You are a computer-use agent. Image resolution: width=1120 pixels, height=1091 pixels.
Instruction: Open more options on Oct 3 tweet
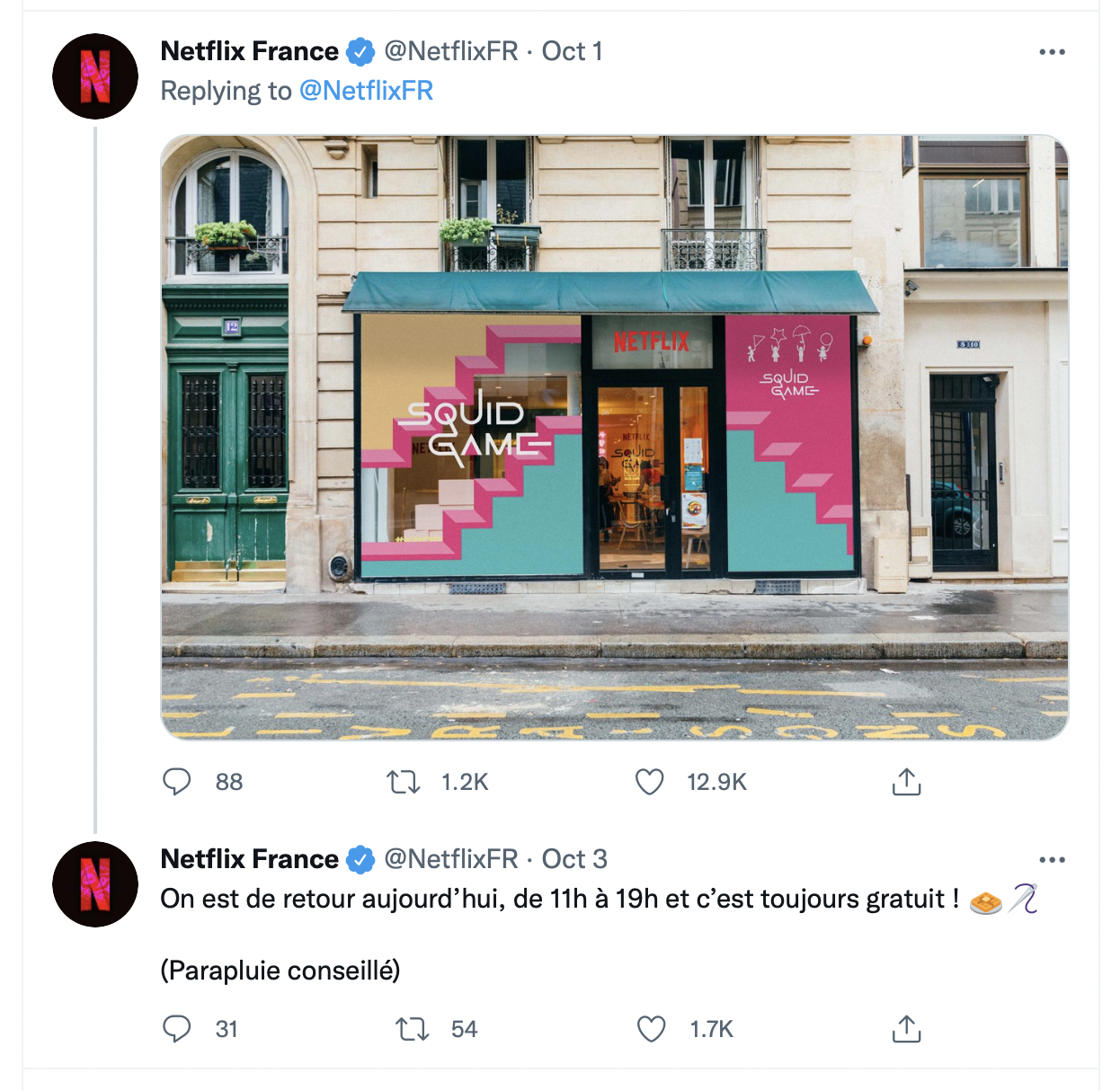[1052, 860]
